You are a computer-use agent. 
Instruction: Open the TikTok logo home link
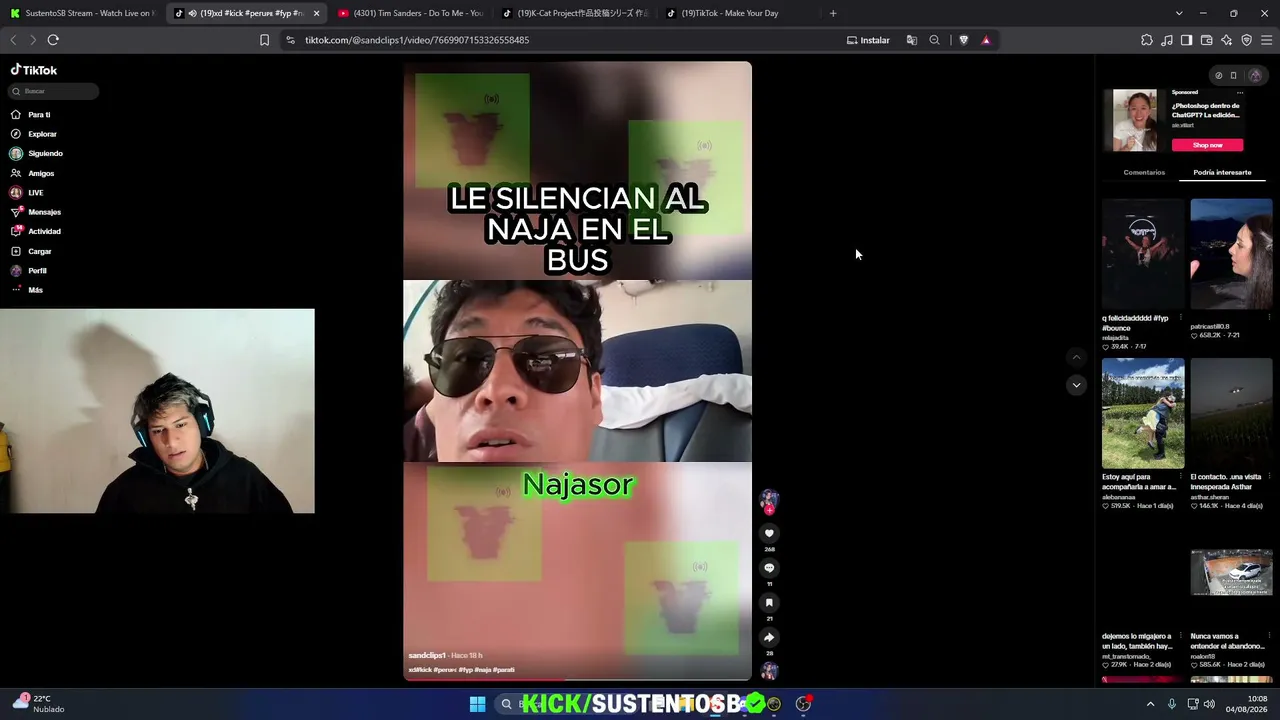tap(34, 70)
